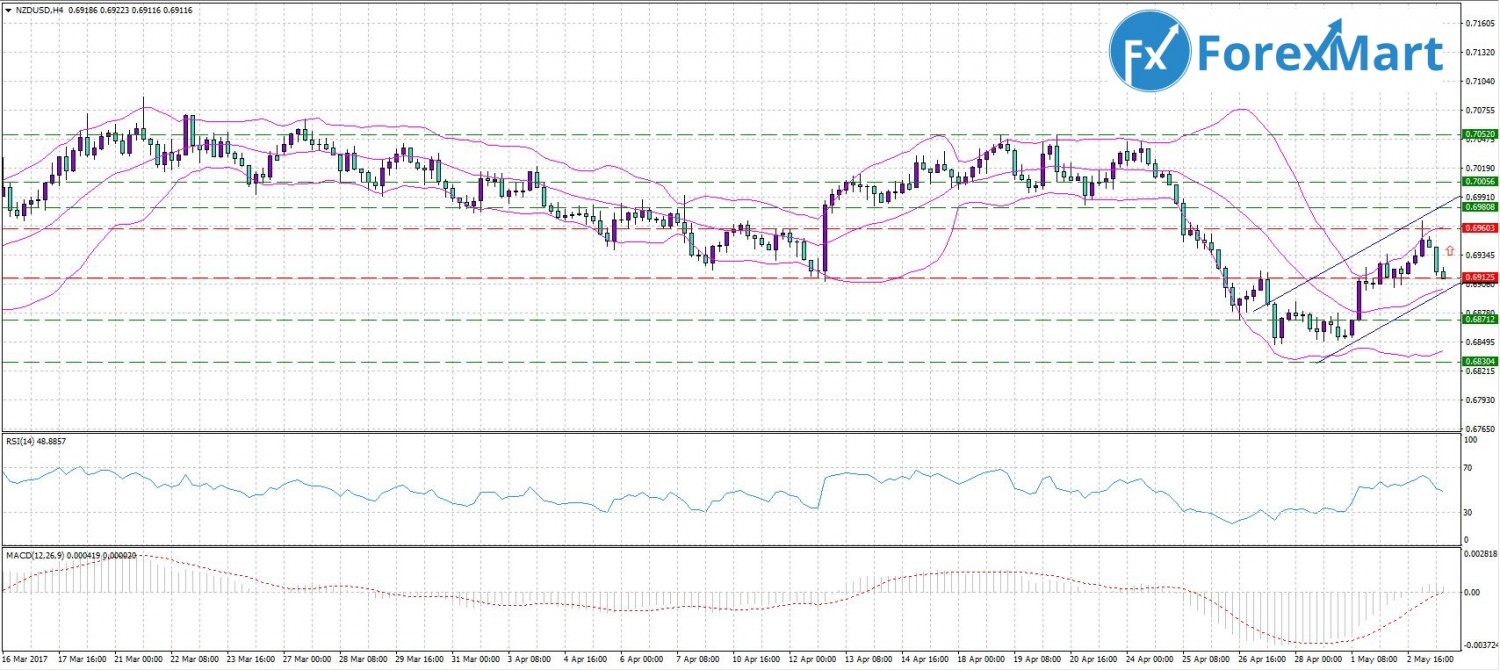The width and height of the screenshot is (1500, 670).
Task: Select the green 0.68304 price level tag
Action: point(1479,362)
